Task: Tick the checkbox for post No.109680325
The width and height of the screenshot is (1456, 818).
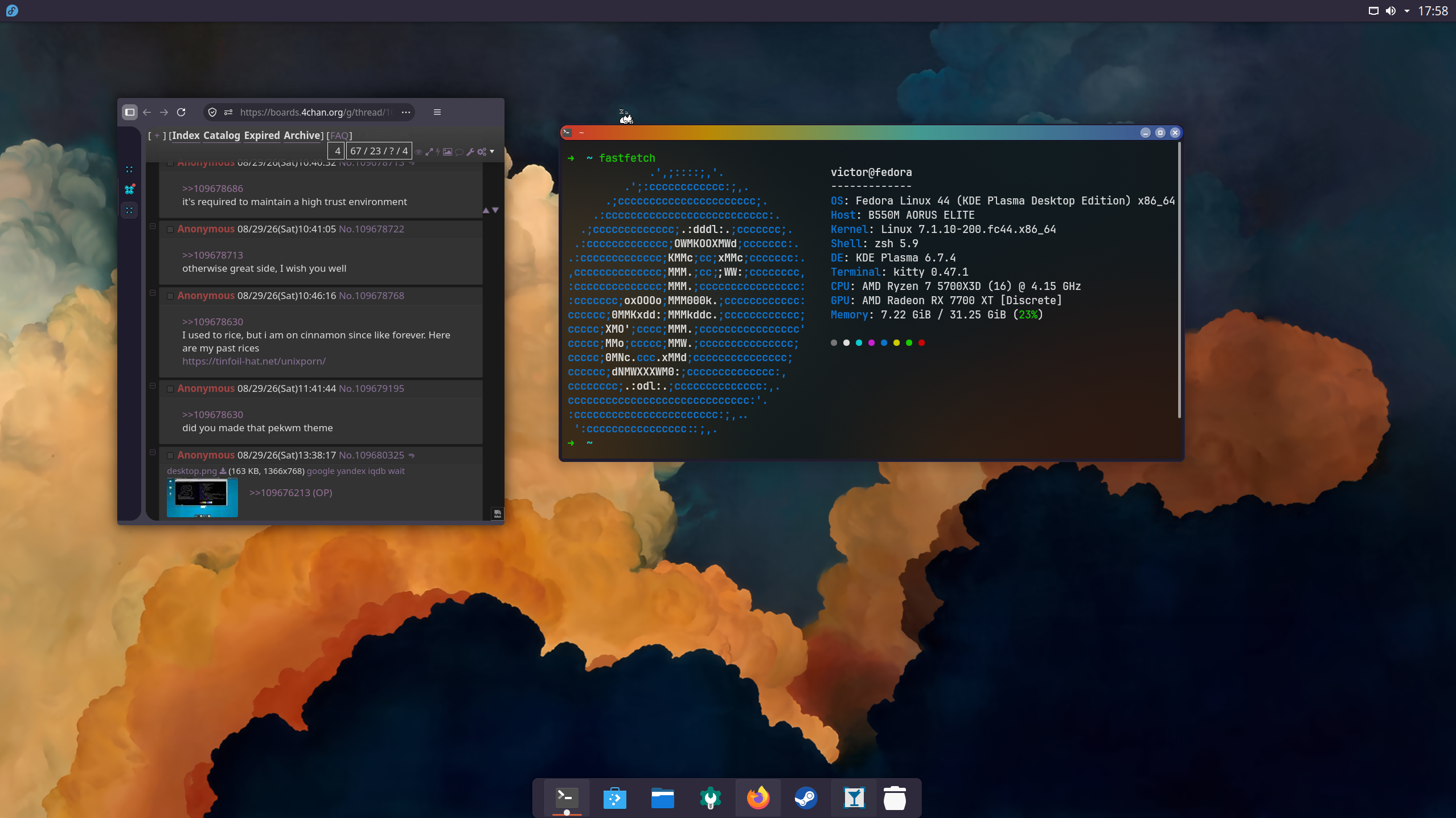Action: (x=170, y=456)
